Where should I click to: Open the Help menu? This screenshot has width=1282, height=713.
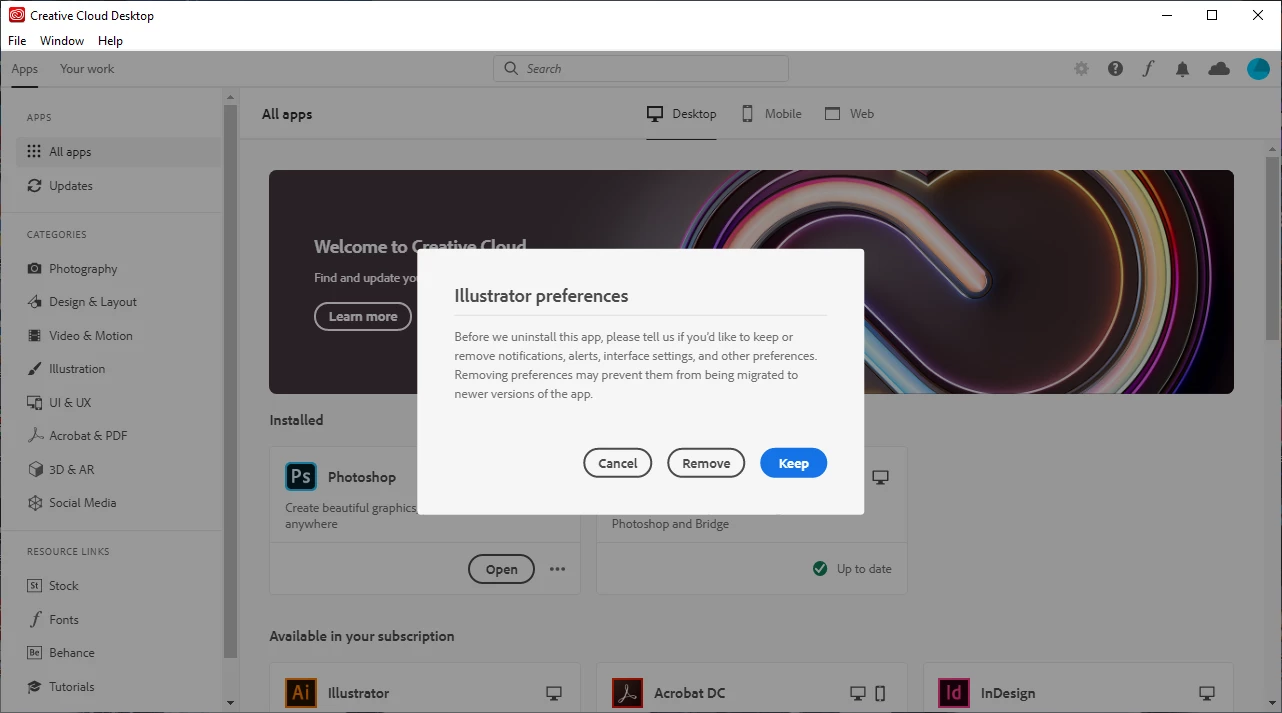[110, 41]
